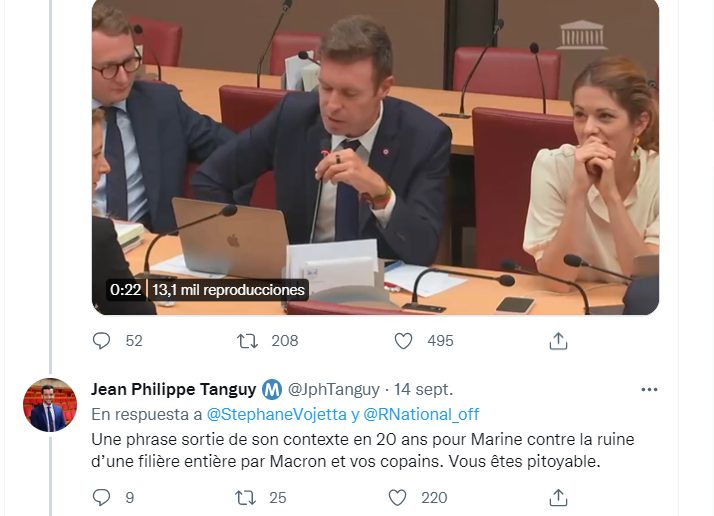Open Jean Philippe Tanguy's profile picture

50,405
